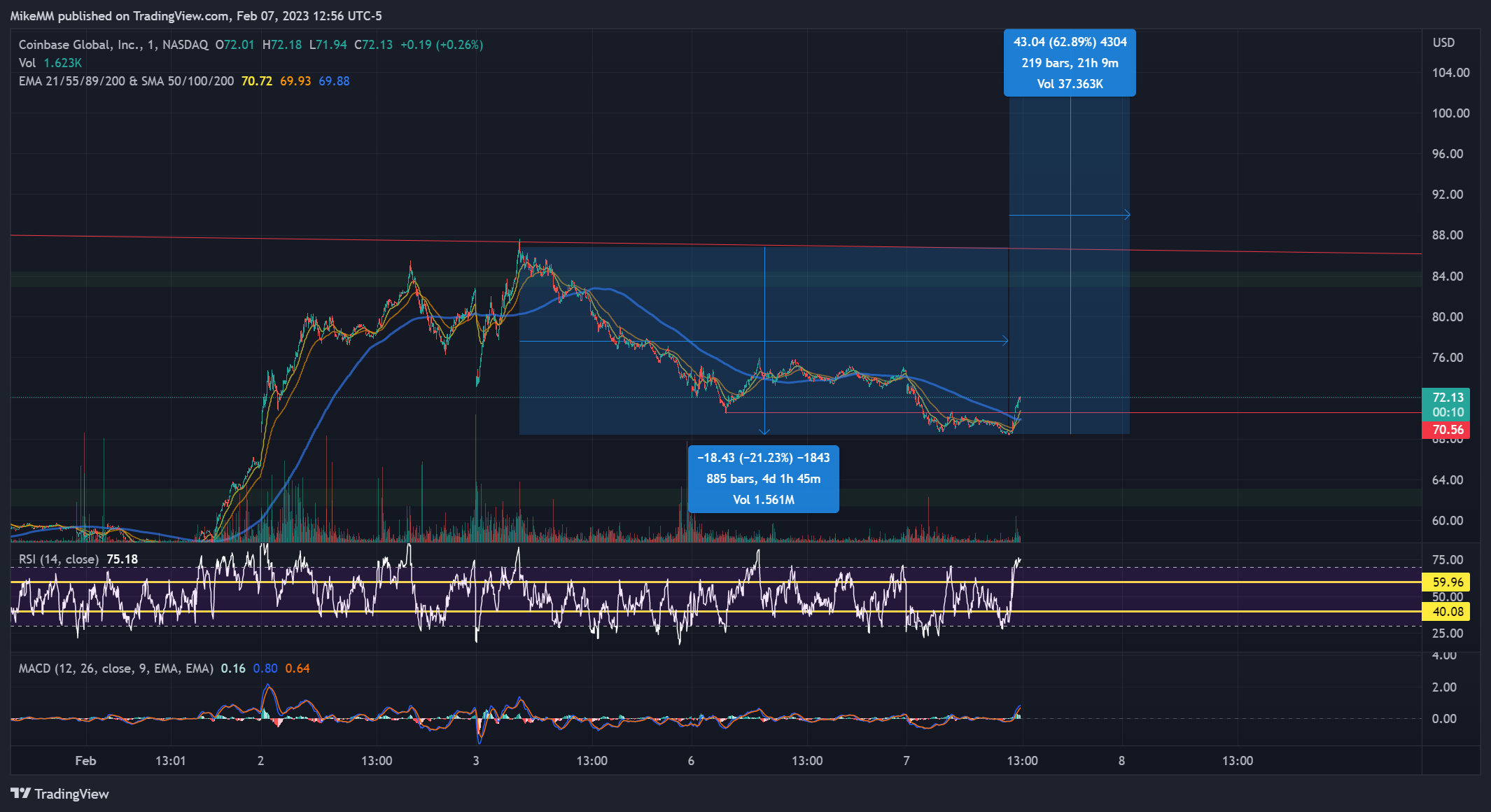This screenshot has width=1491, height=812.
Task: Click the 2.00 MACD axis label
Action: tap(1444, 687)
